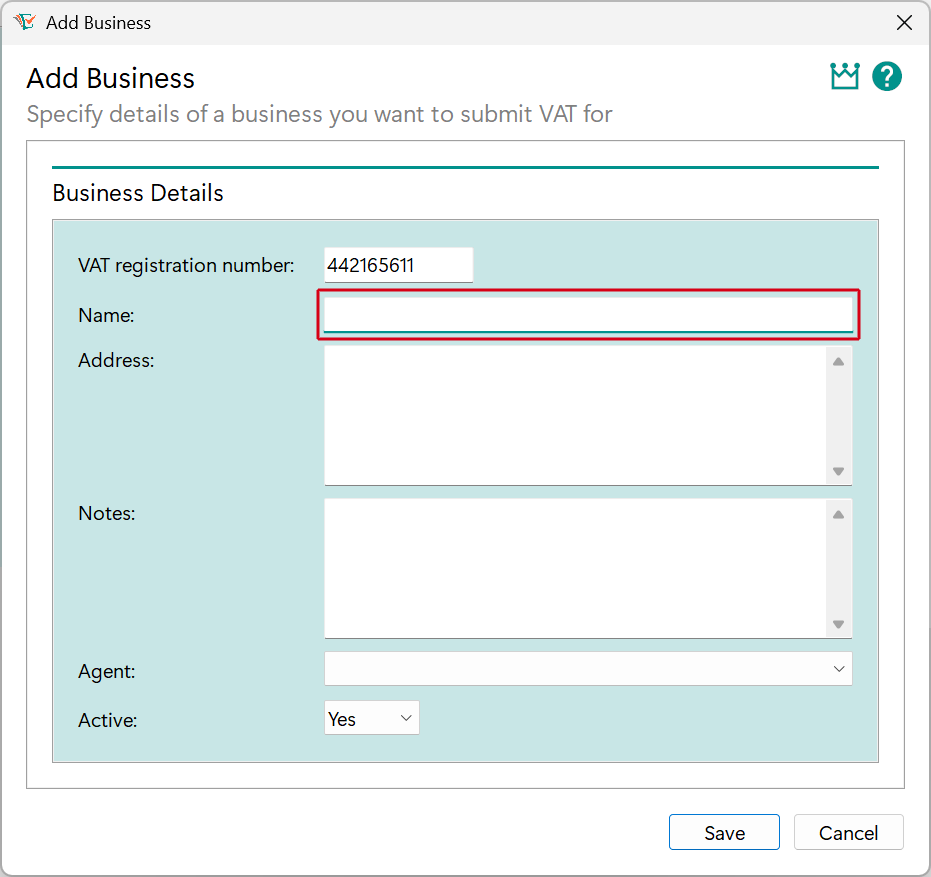Click the crown premium upgrade icon
This screenshot has height=877, width=931.
(845, 76)
